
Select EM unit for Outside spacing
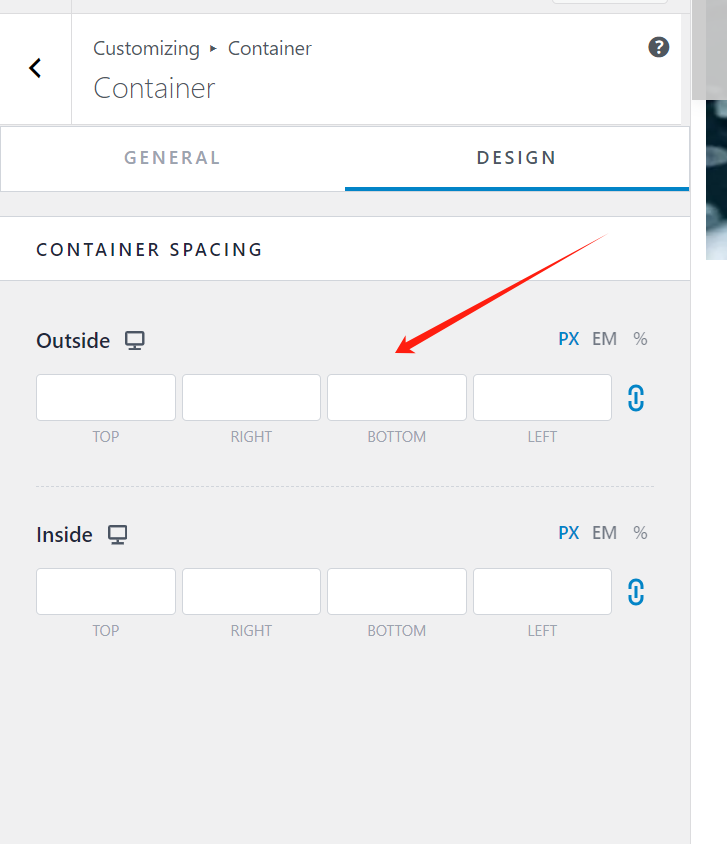[604, 339]
